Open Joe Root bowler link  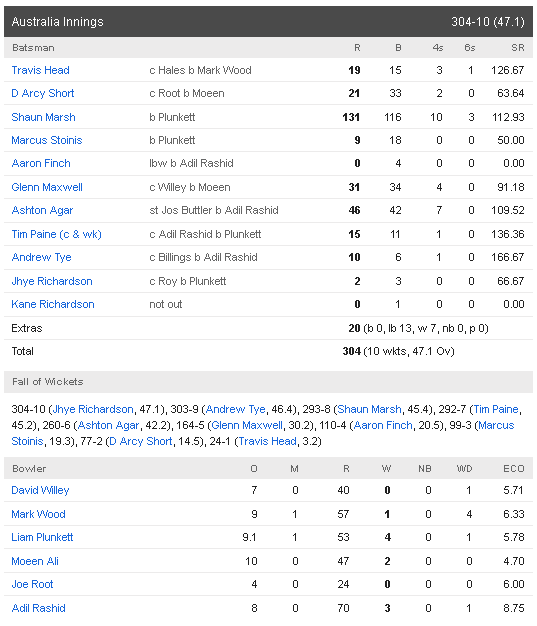click(x=32, y=584)
